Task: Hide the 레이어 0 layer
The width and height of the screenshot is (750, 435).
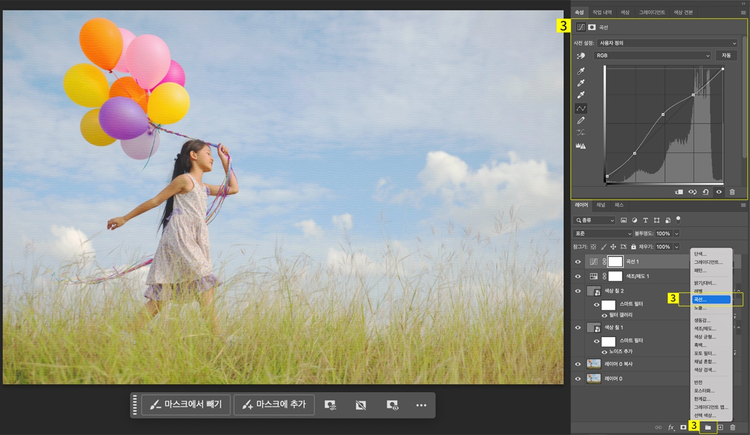Action: pos(578,378)
